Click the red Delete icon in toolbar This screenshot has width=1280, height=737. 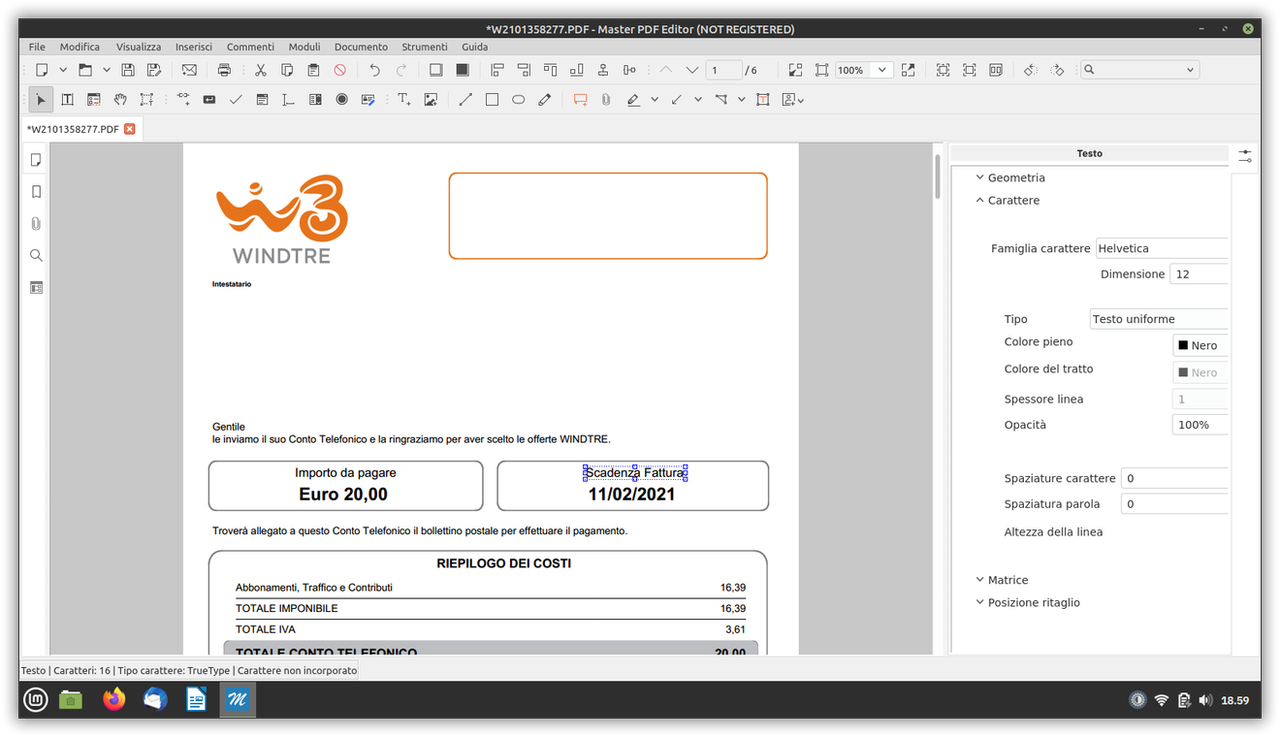[340, 70]
